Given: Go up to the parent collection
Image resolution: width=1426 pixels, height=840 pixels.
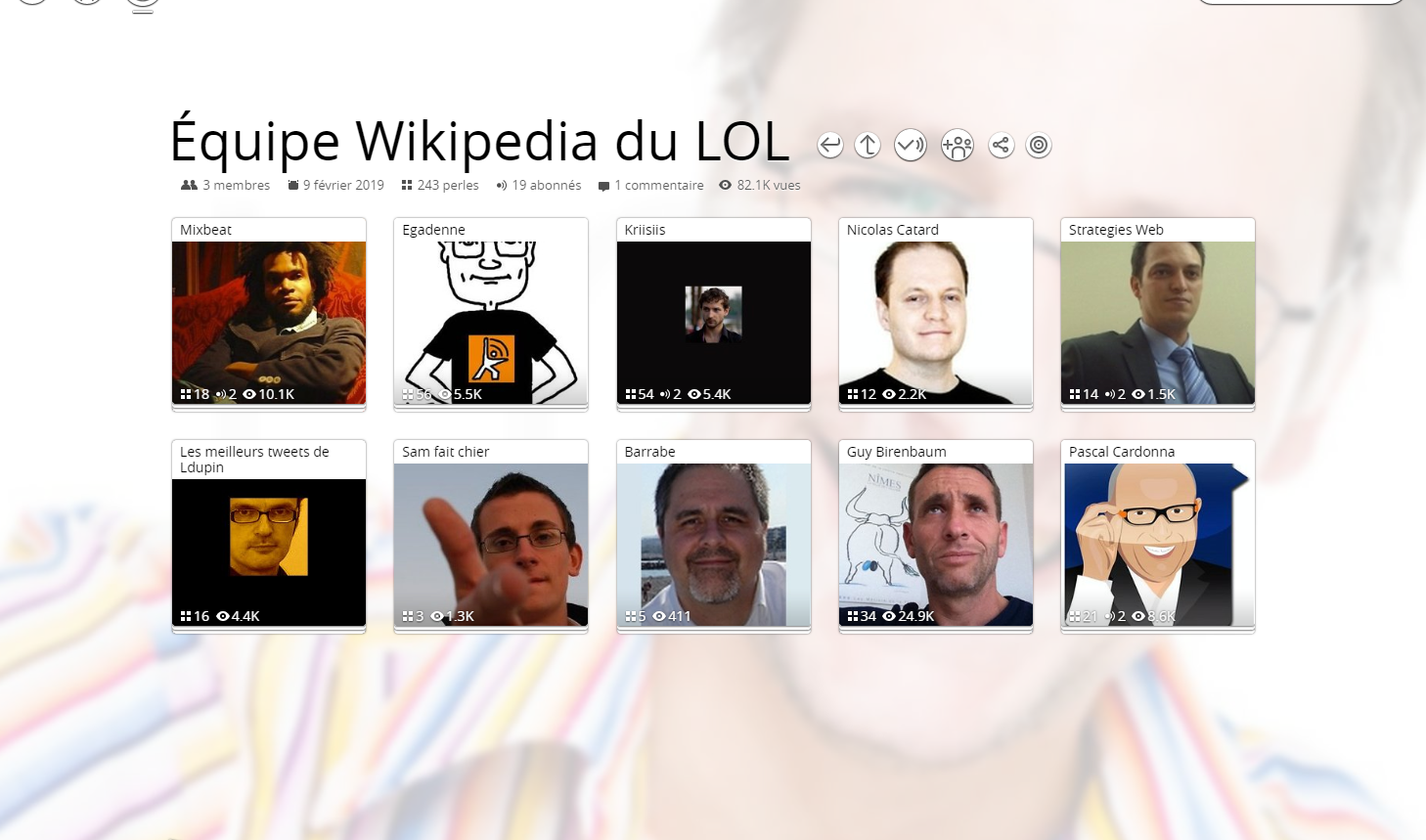Looking at the screenshot, I should tap(868, 146).
